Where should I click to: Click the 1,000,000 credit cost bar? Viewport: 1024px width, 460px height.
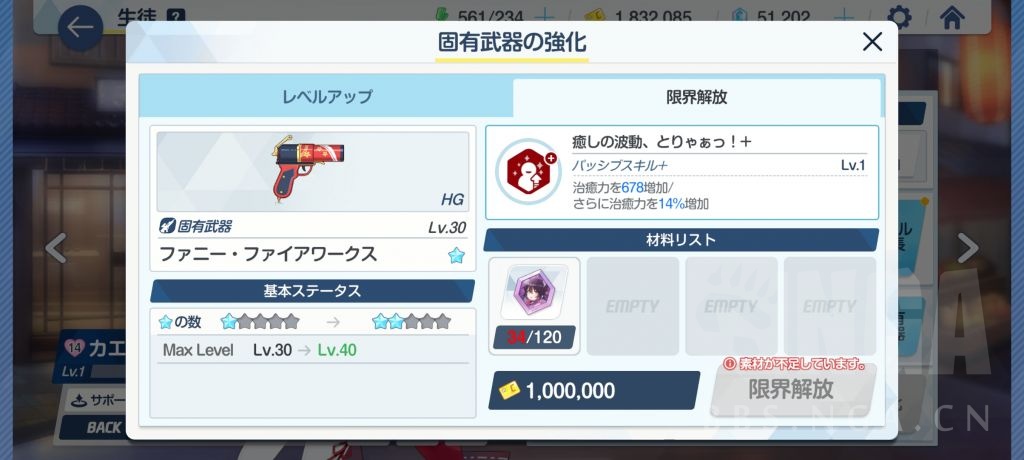[594, 391]
